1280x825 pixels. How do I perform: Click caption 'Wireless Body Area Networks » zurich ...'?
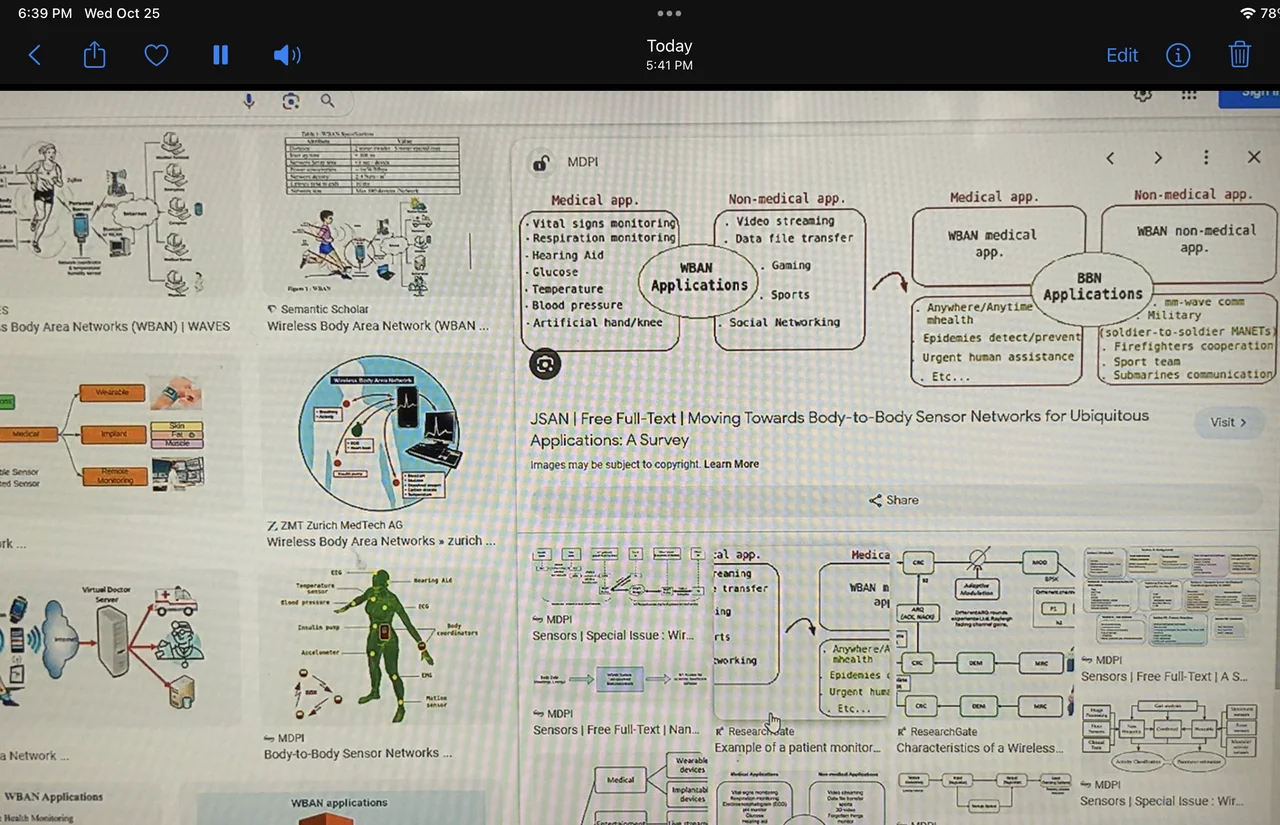[381, 541]
